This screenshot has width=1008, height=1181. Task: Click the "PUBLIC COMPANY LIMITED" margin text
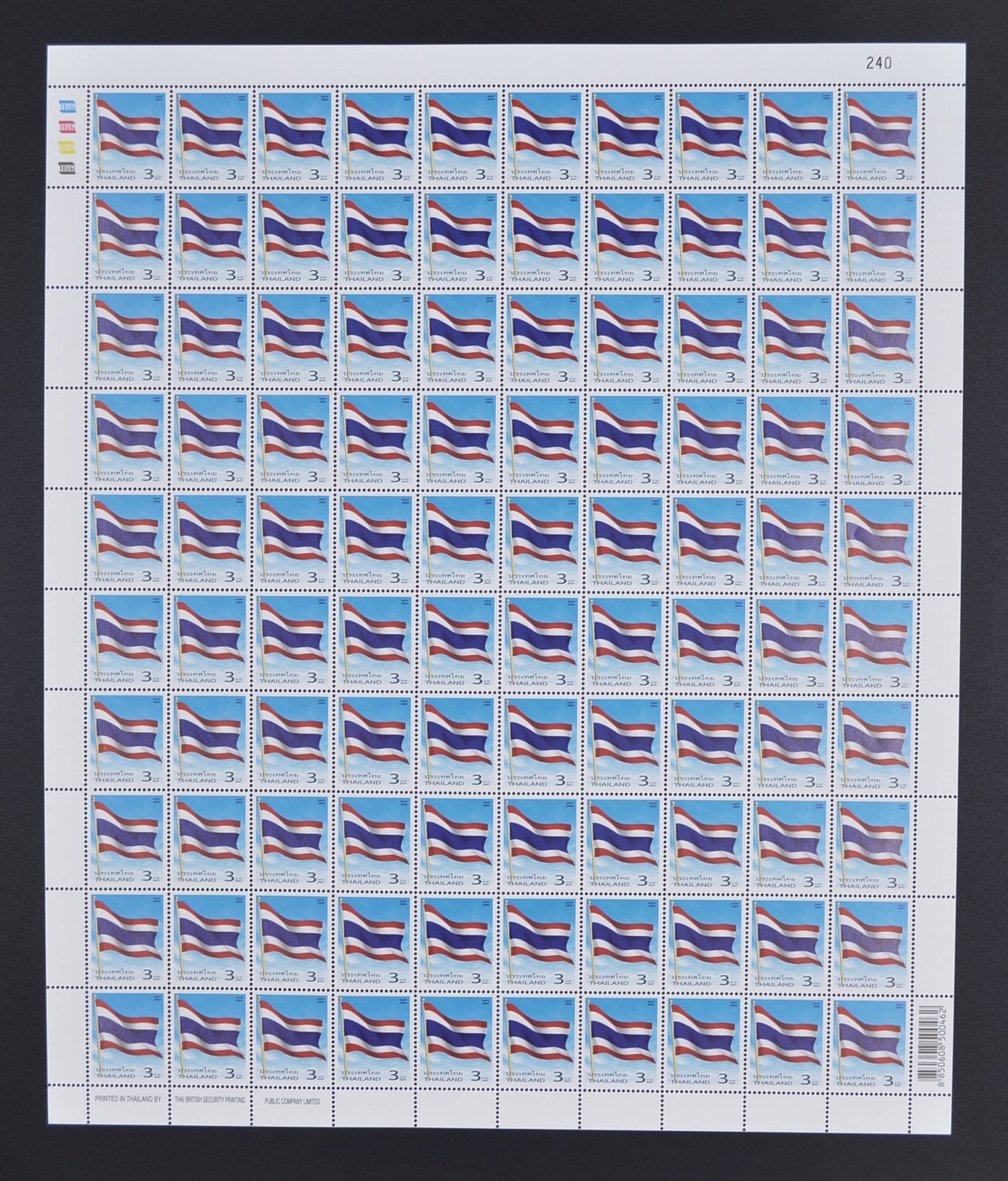tap(292, 1102)
